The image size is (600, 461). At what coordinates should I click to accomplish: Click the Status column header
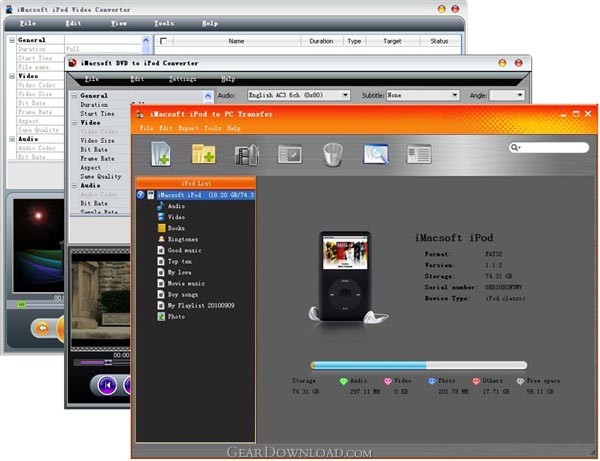click(x=439, y=41)
